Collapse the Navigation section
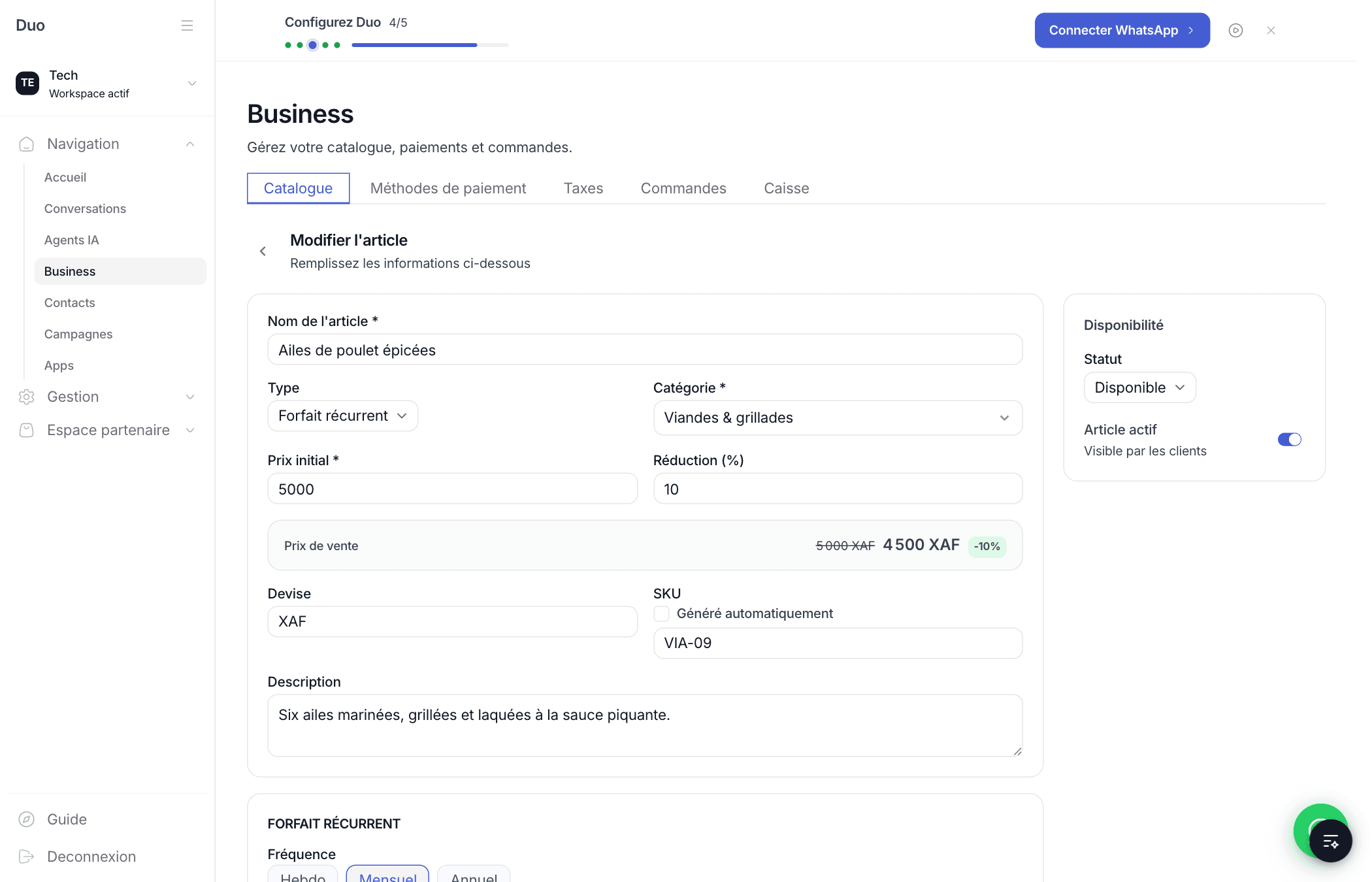The image size is (1372, 882). click(190, 144)
